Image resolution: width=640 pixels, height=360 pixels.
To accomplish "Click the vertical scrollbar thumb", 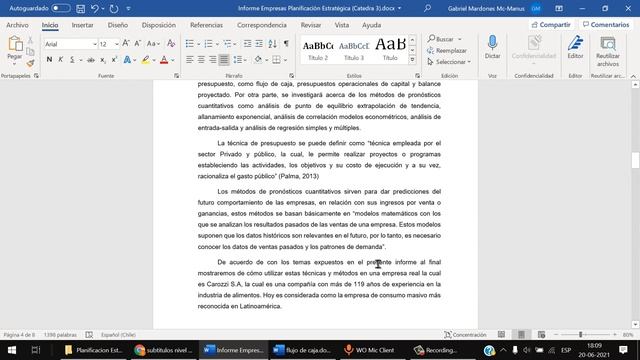I will click(x=635, y=160).
